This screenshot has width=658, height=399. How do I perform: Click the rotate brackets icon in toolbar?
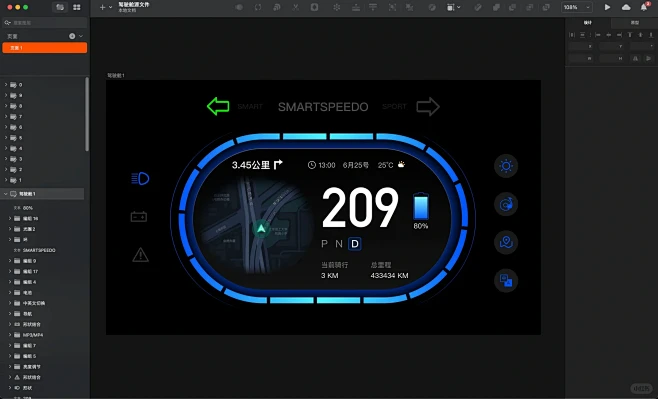pyautogui.click(x=258, y=7)
